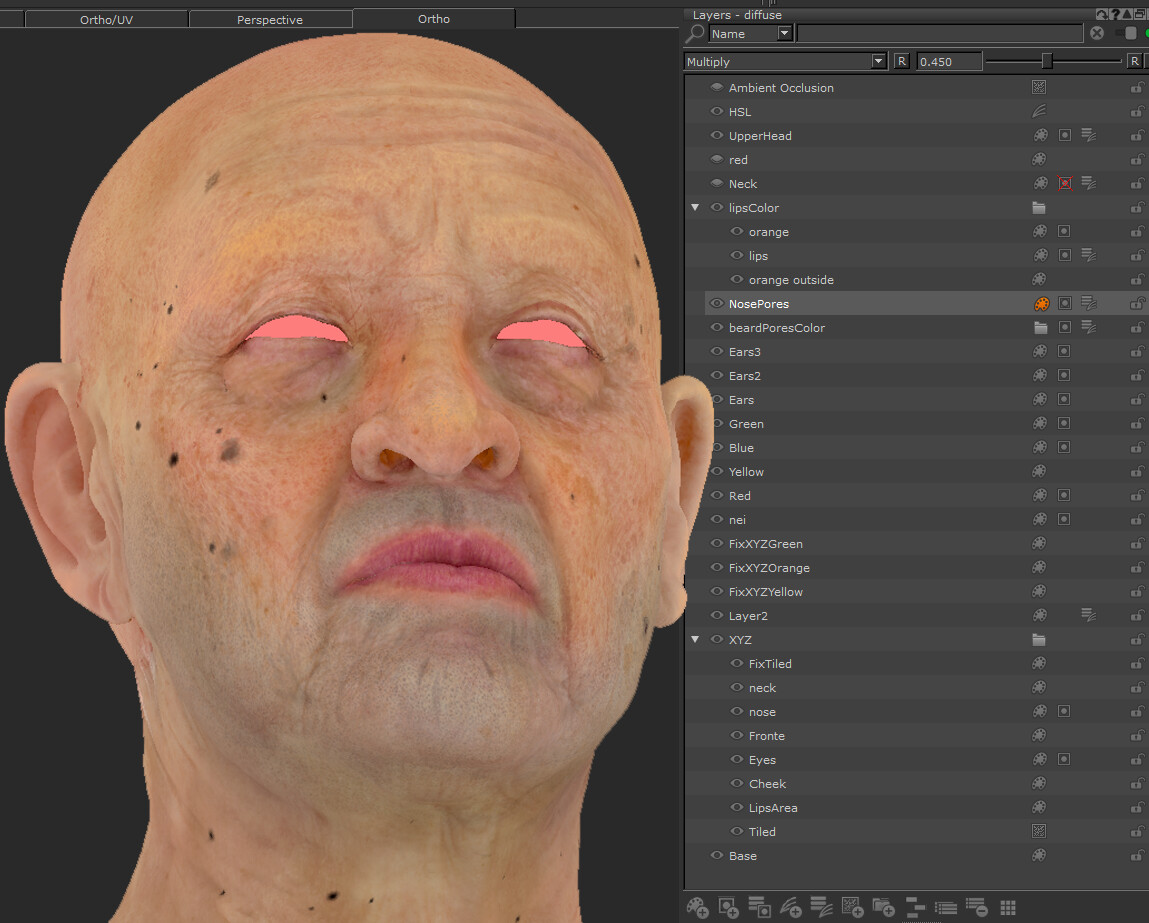This screenshot has height=923, width=1149.
Task: Click the add adjustment layer icon
Action: (x=790, y=907)
